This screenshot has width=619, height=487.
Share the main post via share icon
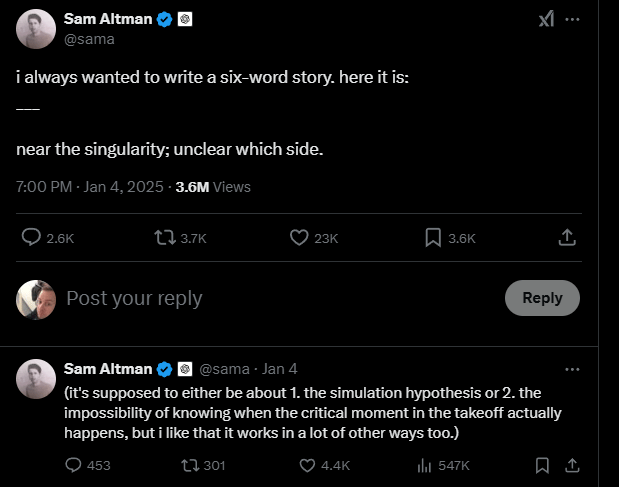tap(566, 237)
